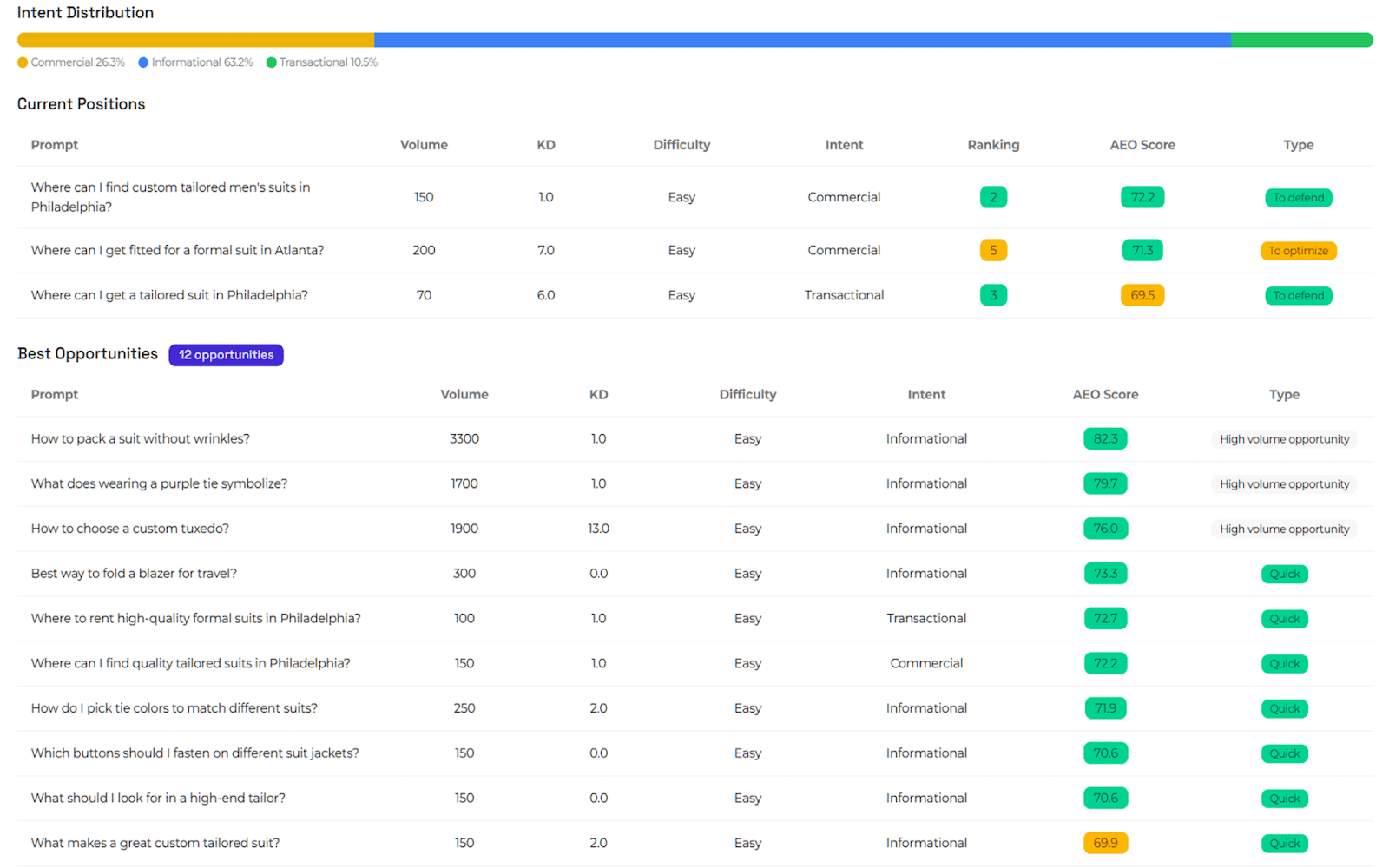This screenshot has width=1389, height=868.
Task: Open the custom tailored men's suits Philadelphia prompt
Action: coord(170,197)
